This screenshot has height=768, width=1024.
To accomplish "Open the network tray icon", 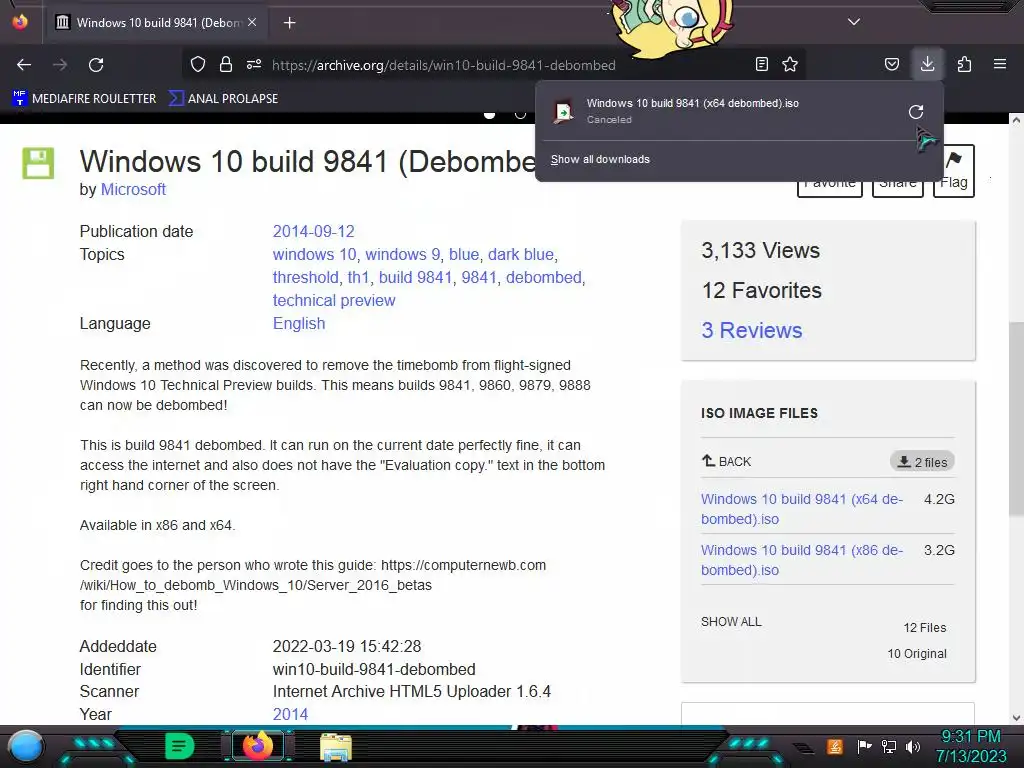I will click(x=889, y=746).
